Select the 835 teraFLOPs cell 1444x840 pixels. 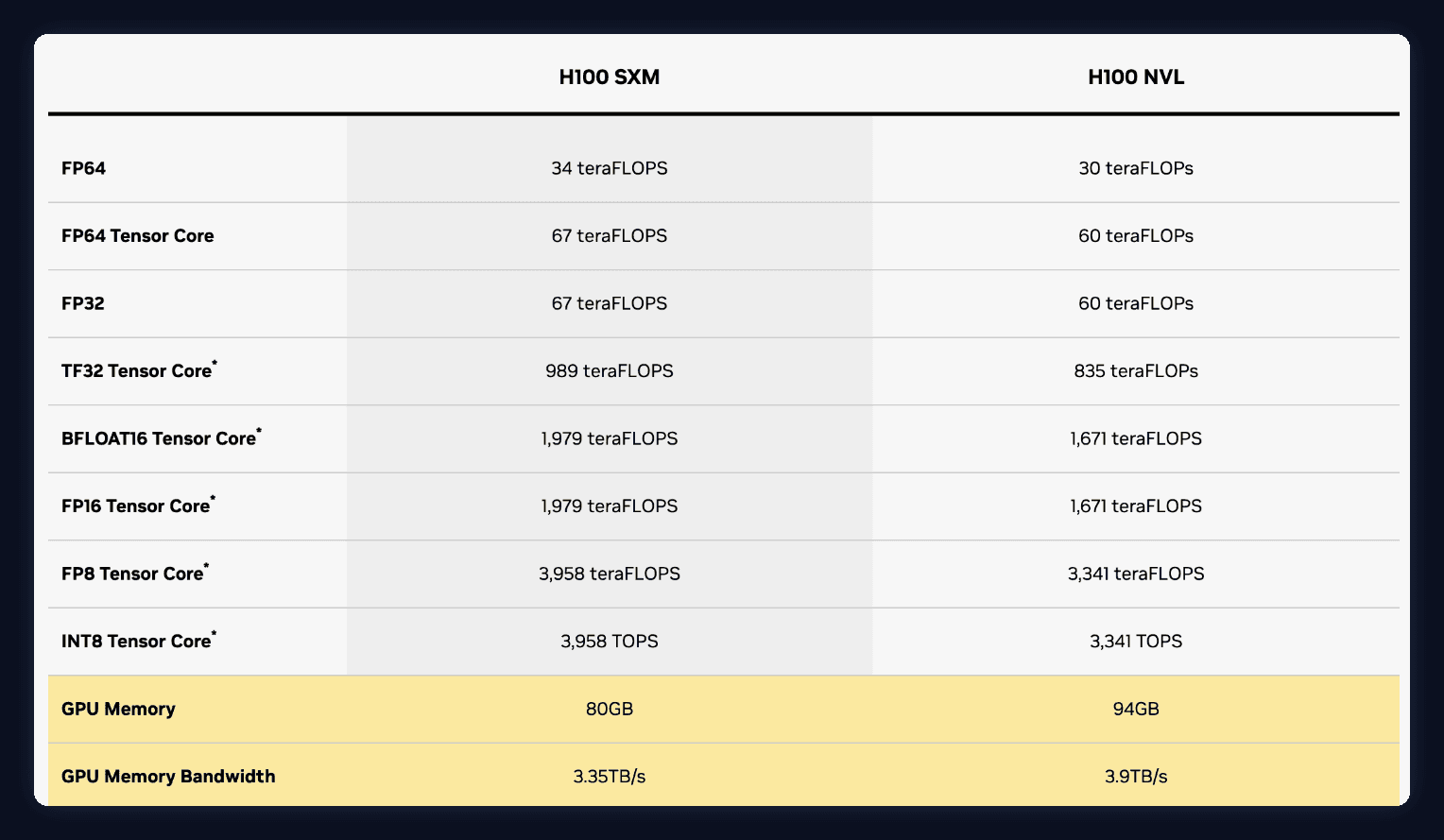1136,370
